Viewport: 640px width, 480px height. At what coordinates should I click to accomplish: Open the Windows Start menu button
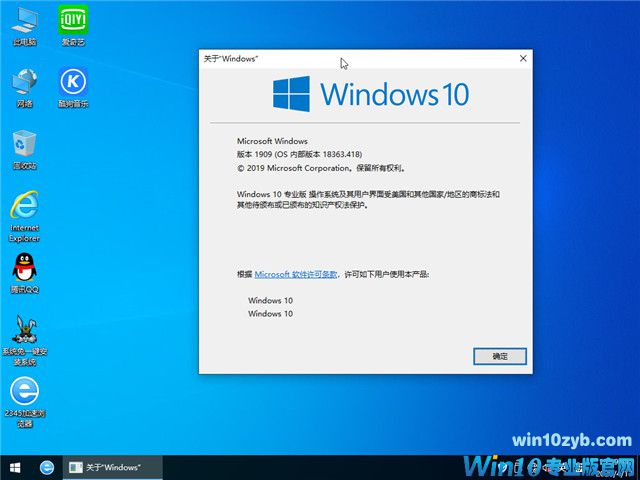pyautogui.click(x=16, y=467)
